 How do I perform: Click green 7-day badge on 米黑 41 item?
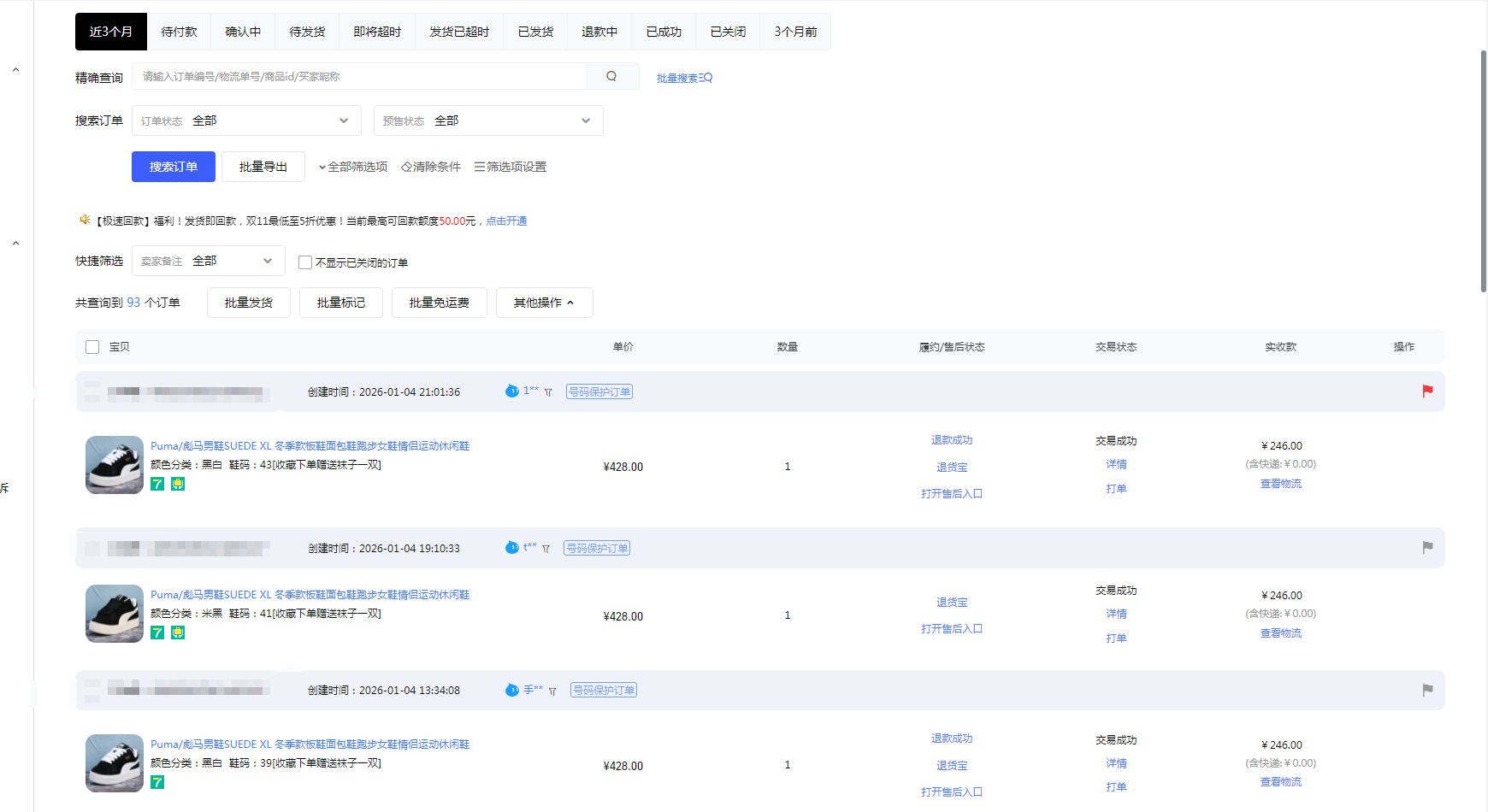pos(157,633)
